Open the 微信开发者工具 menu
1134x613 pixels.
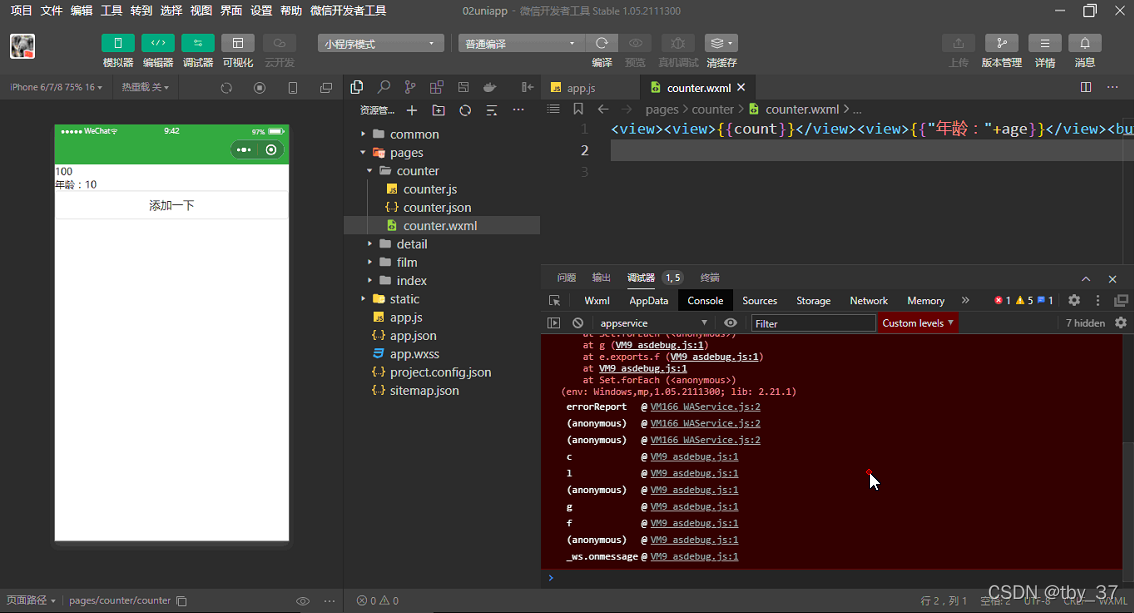coord(348,10)
